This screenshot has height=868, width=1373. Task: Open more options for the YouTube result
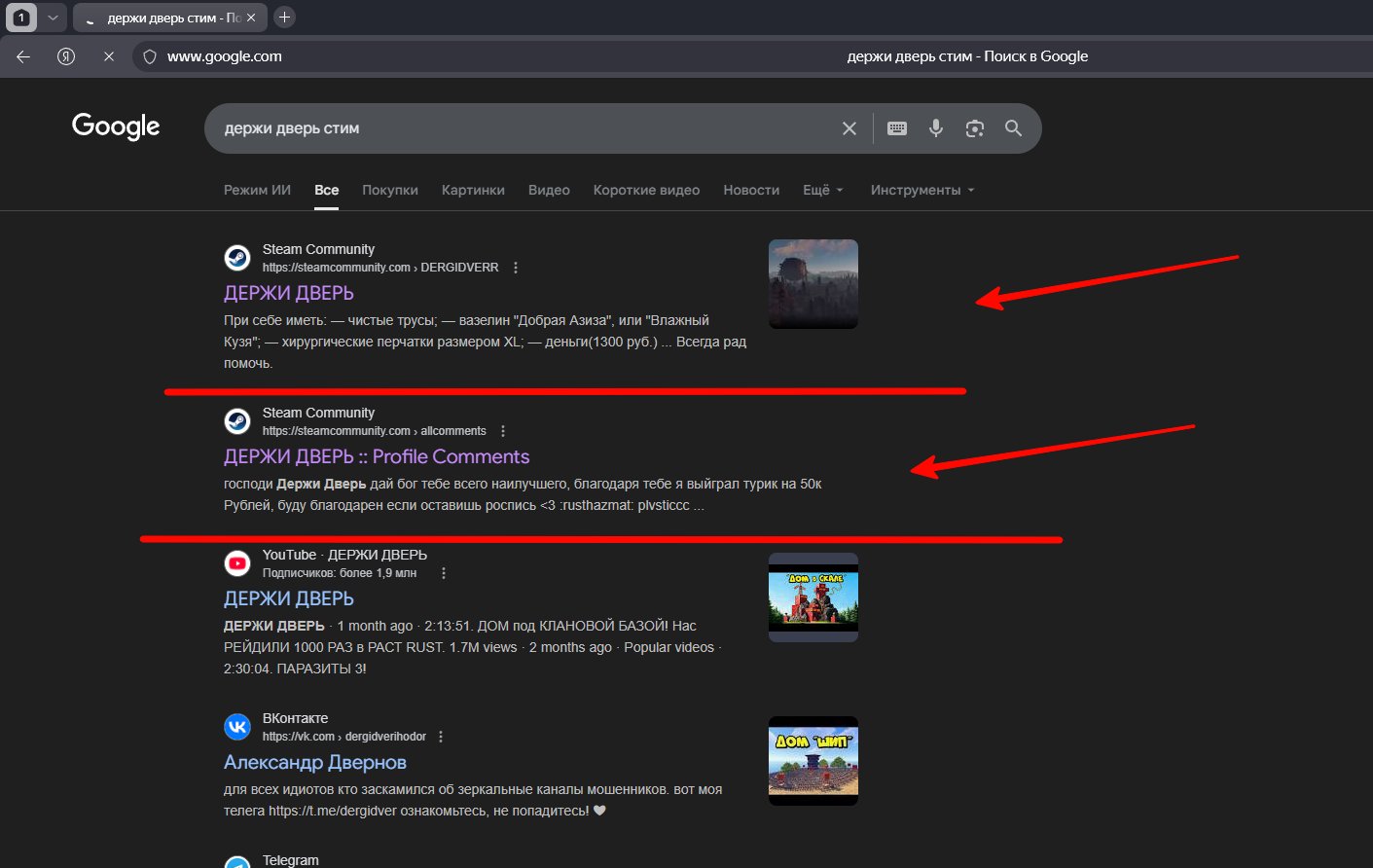coord(444,573)
